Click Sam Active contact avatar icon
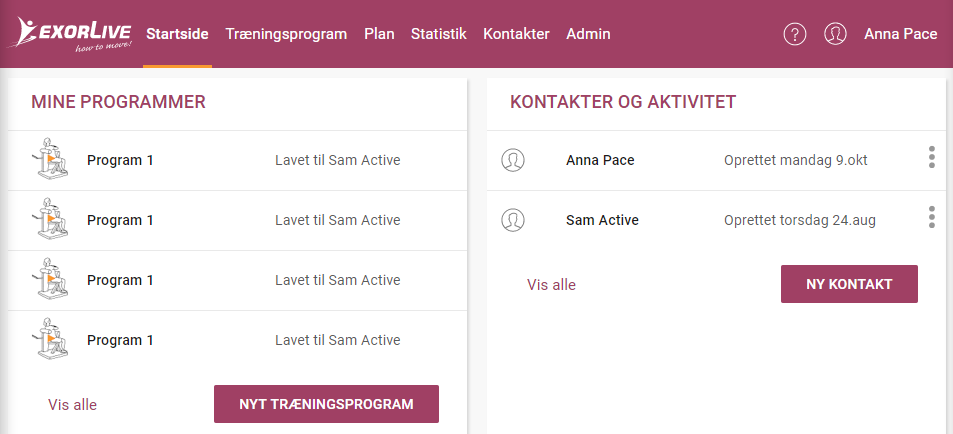Image resolution: width=953 pixels, height=434 pixels. (x=513, y=220)
